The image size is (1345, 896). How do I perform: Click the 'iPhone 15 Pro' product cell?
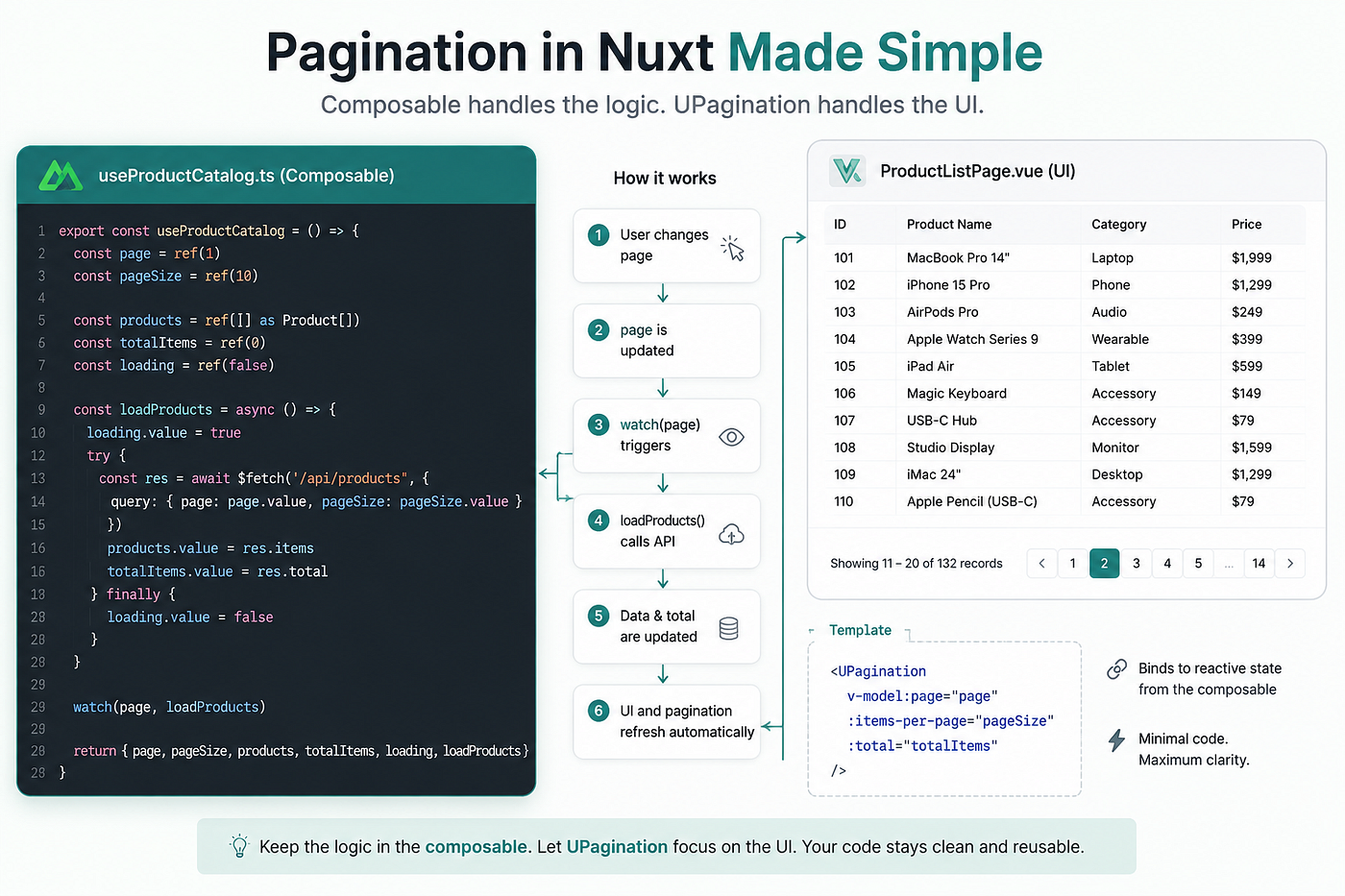(x=948, y=285)
